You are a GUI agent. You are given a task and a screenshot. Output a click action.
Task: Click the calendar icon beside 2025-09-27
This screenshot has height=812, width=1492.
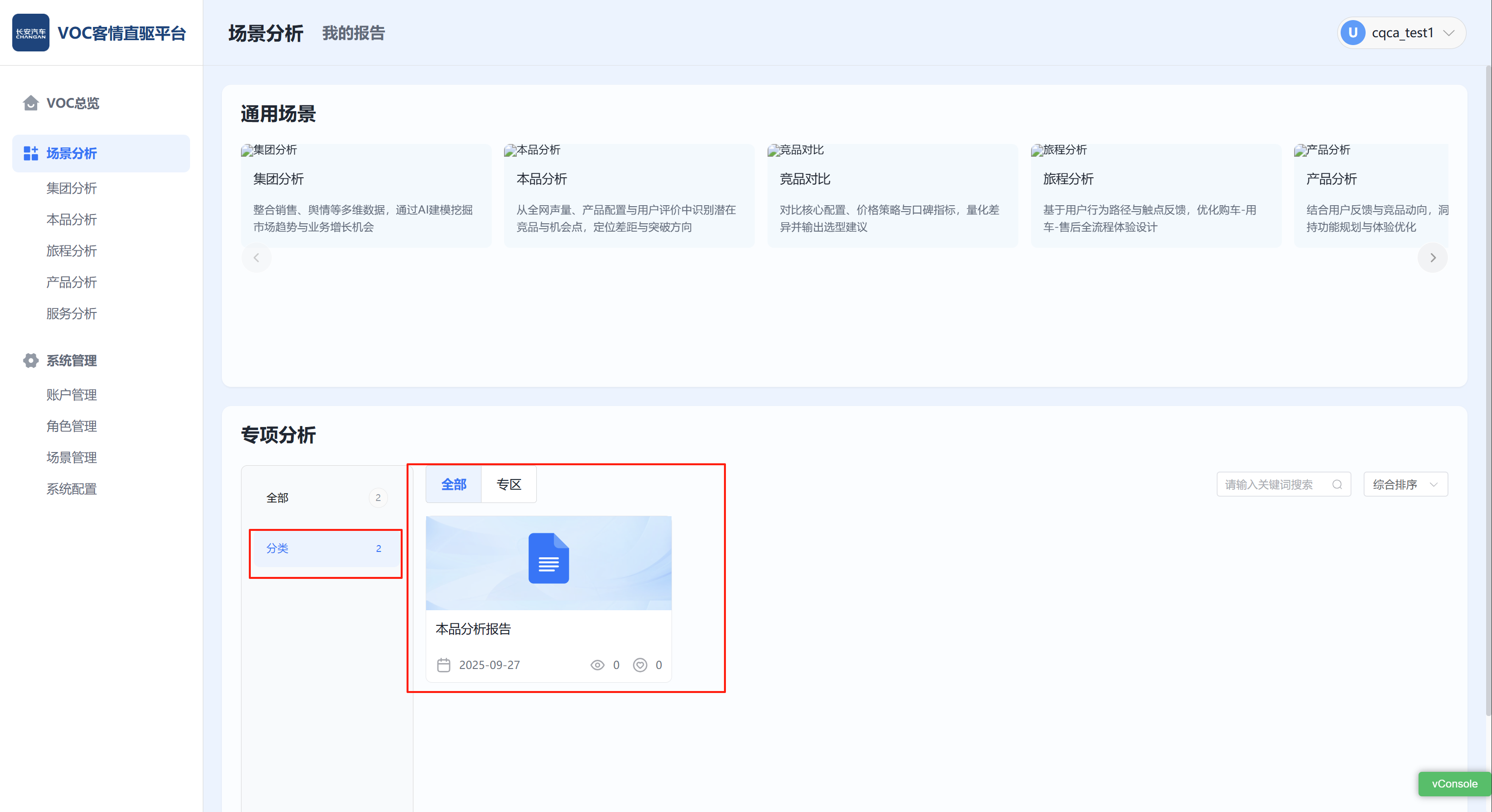tap(444, 665)
